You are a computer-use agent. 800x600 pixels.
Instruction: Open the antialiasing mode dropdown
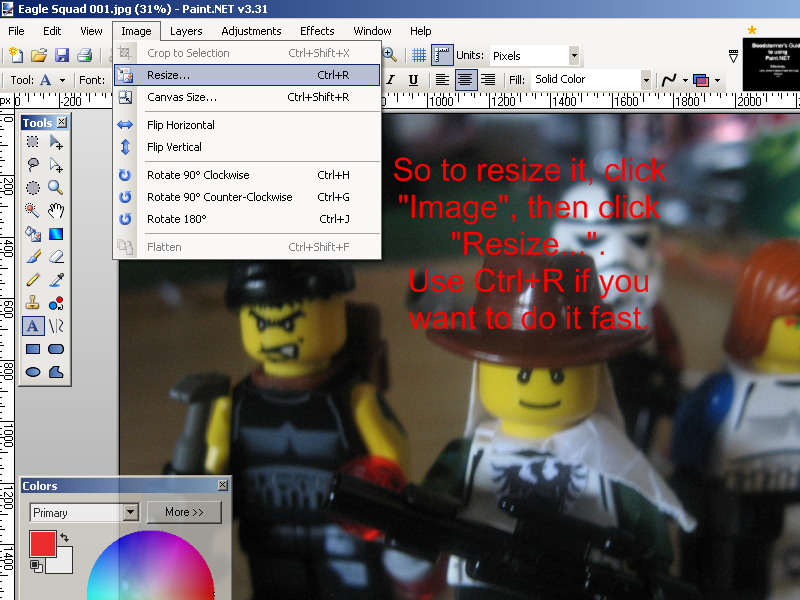685,80
